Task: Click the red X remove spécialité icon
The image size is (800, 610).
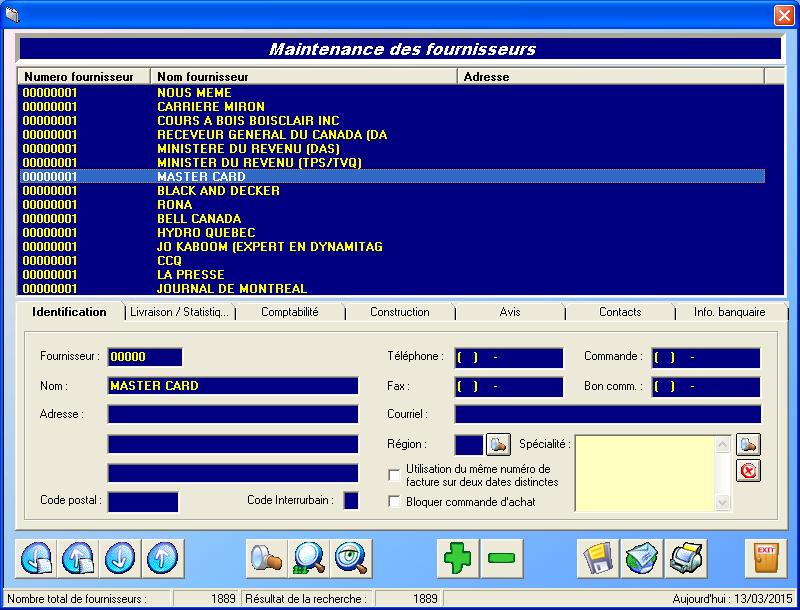Action: pos(748,470)
